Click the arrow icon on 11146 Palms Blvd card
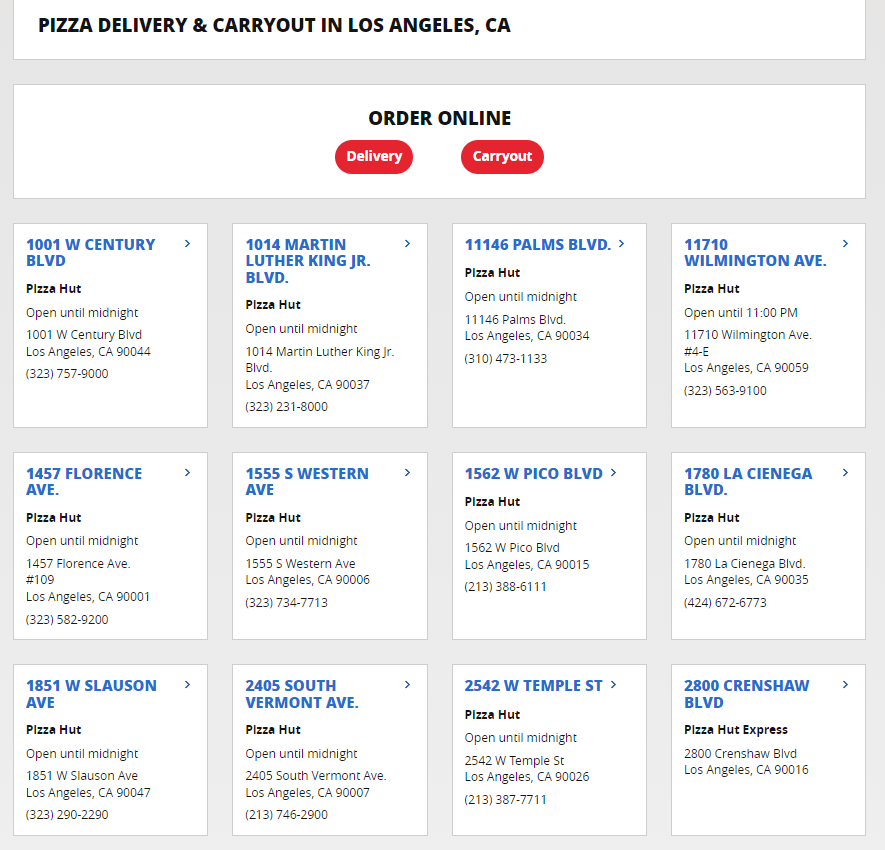The height and width of the screenshot is (850, 885). tap(621, 243)
